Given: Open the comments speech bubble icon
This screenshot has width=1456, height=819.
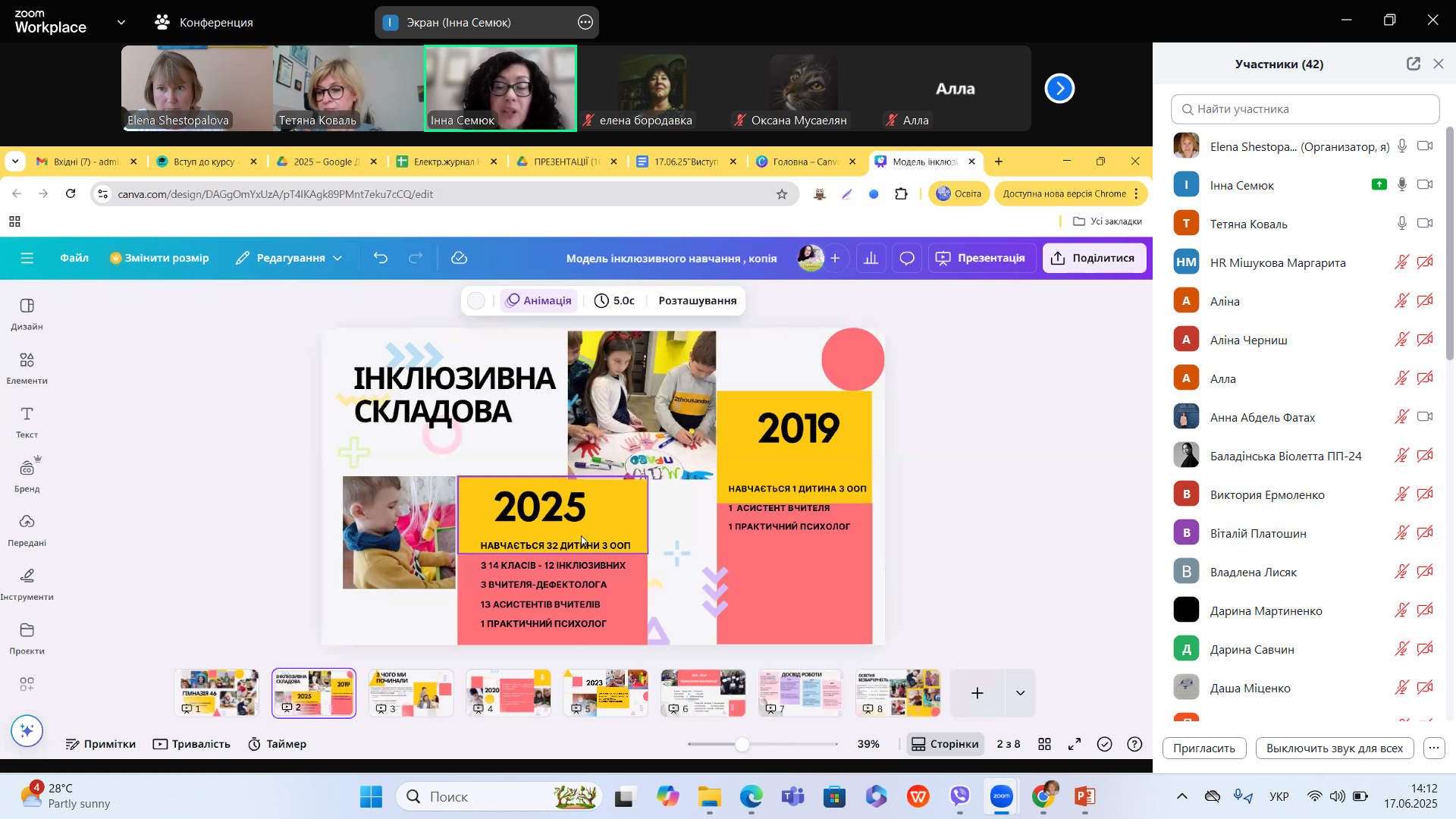Looking at the screenshot, I should (x=907, y=259).
